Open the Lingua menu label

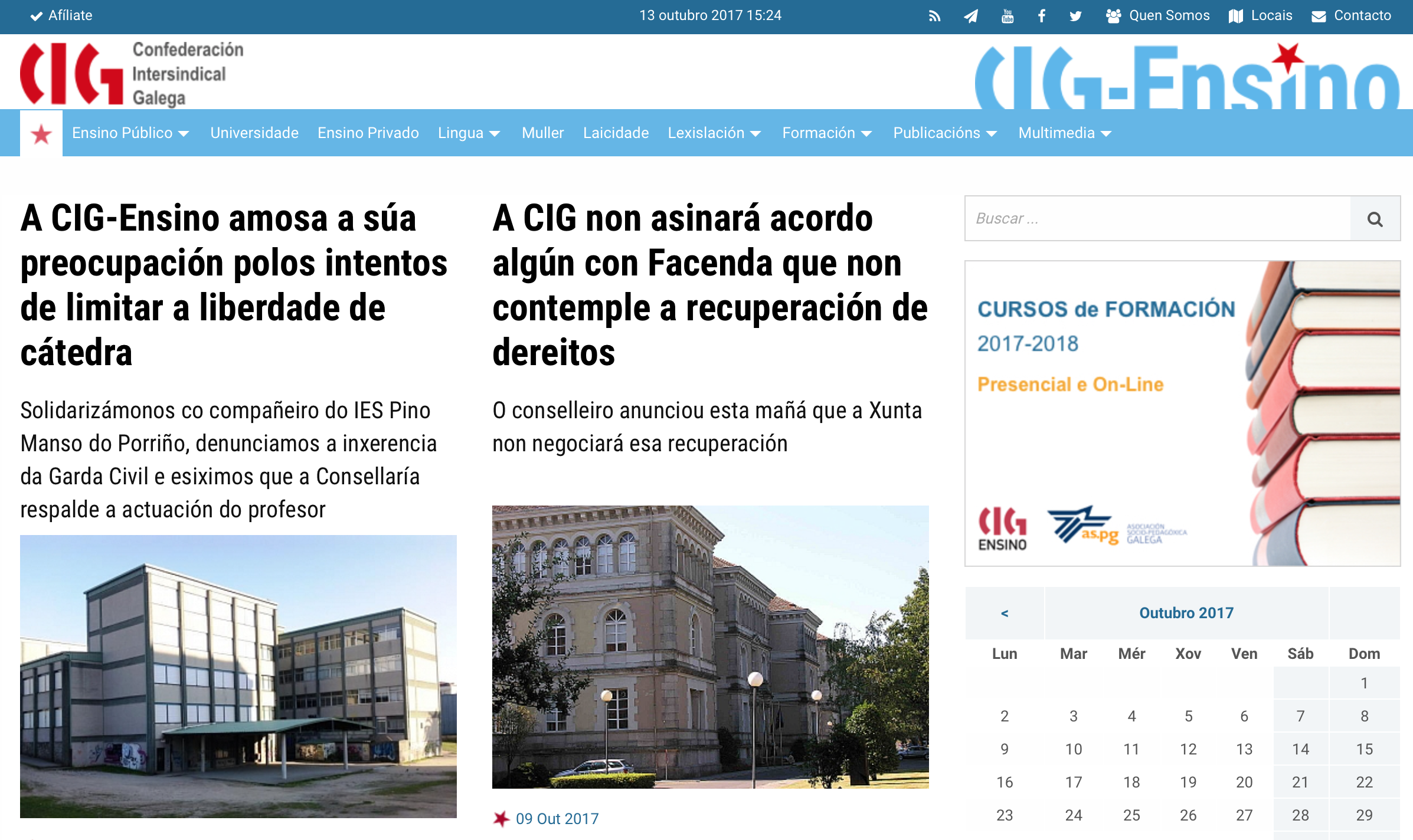(x=460, y=133)
